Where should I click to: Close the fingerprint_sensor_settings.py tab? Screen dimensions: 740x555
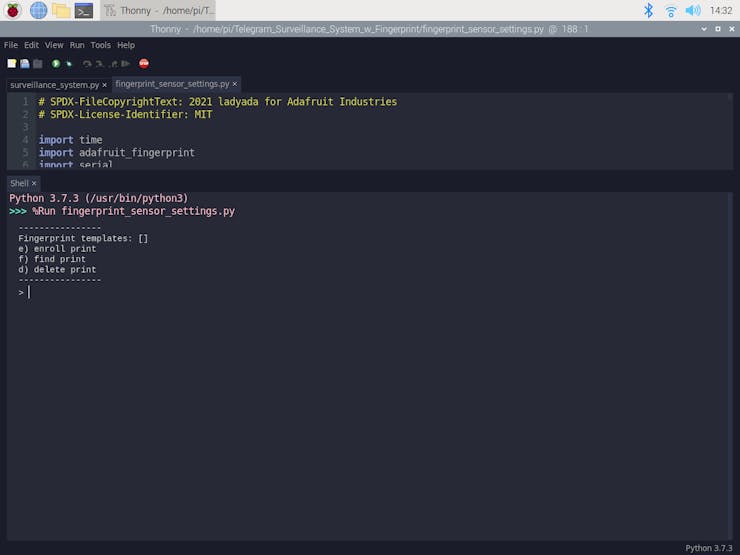coord(235,84)
